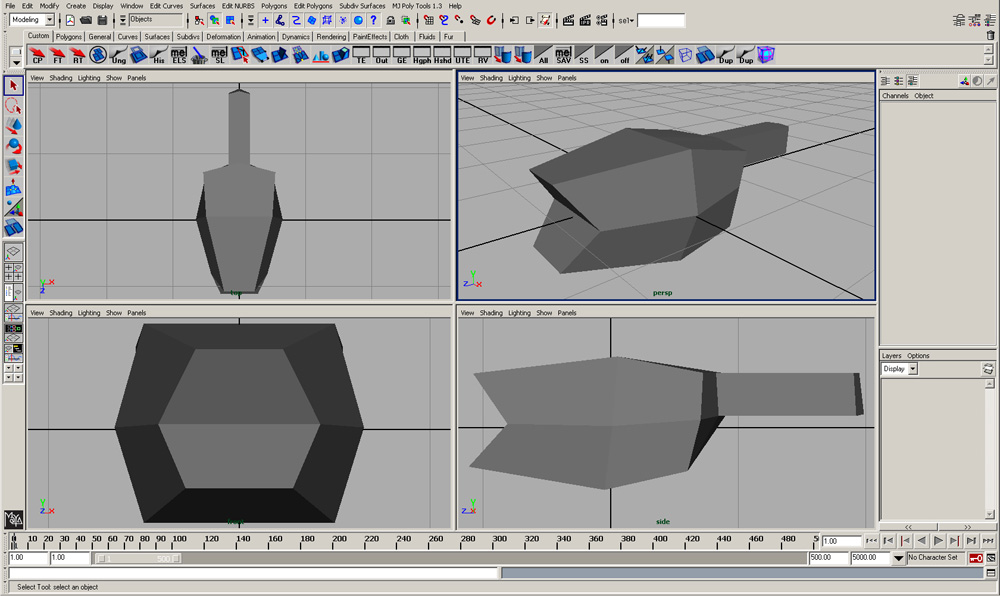Open the Layers menu in layer editor
This screenshot has width=1000, height=596.
tap(892, 356)
